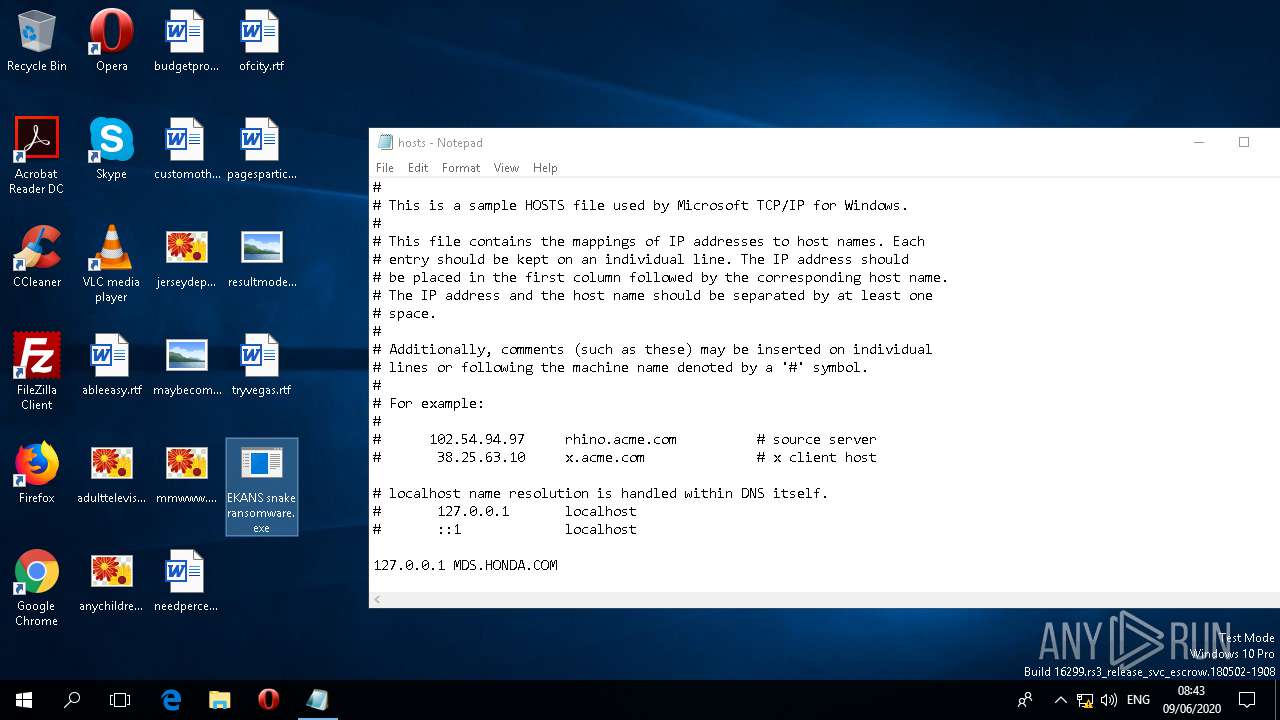Open Notepad View menu

coord(506,168)
